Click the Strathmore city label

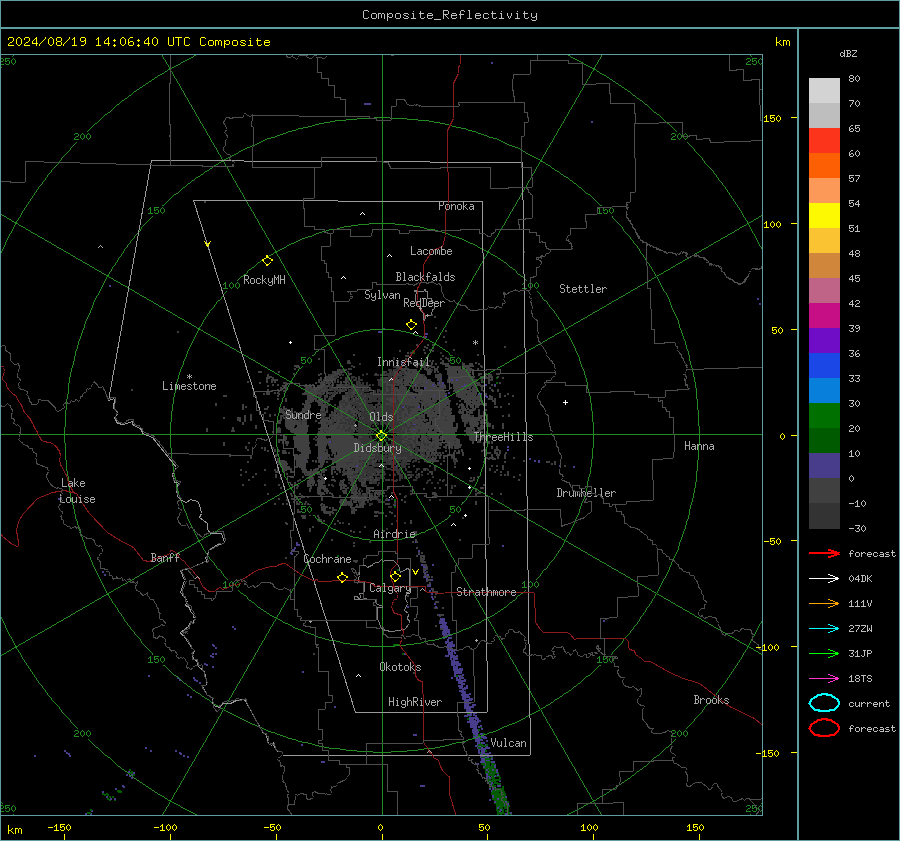pyautogui.click(x=486, y=592)
